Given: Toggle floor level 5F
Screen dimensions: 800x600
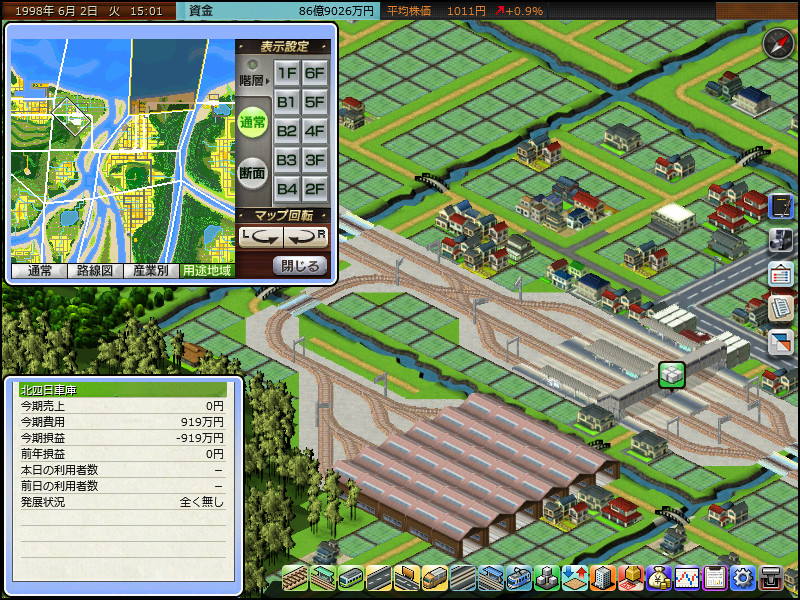Looking at the screenshot, I should point(315,102).
